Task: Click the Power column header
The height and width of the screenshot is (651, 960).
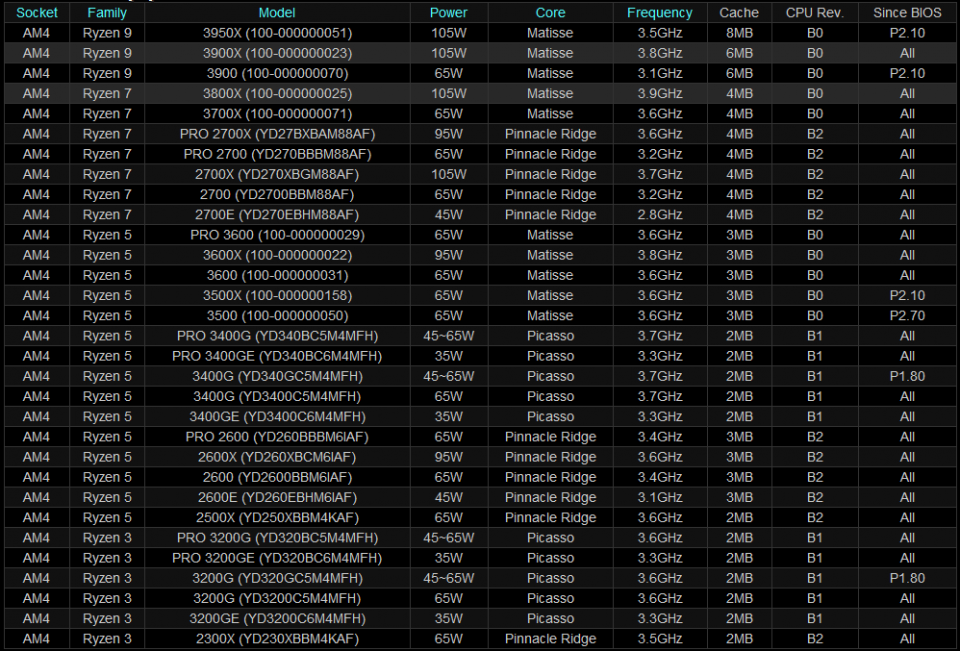Action: pos(448,13)
